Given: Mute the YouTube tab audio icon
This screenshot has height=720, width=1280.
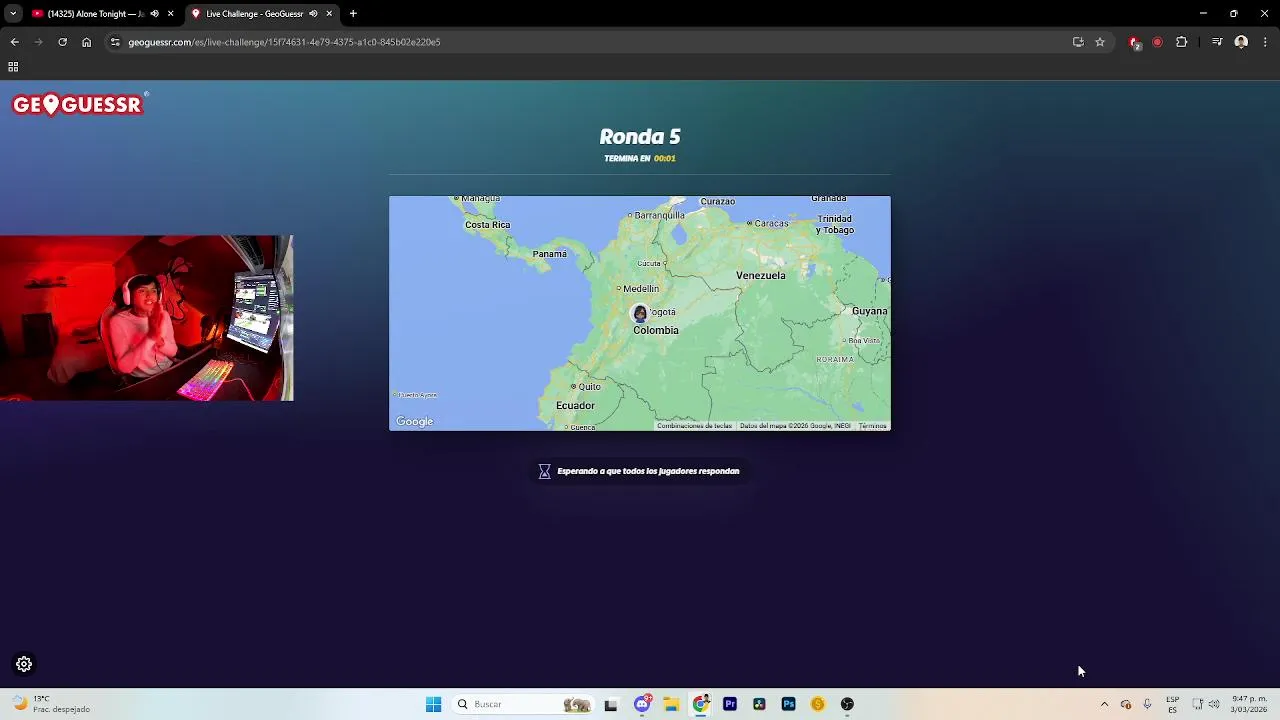Looking at the screenshot, I should pos(154,14).
